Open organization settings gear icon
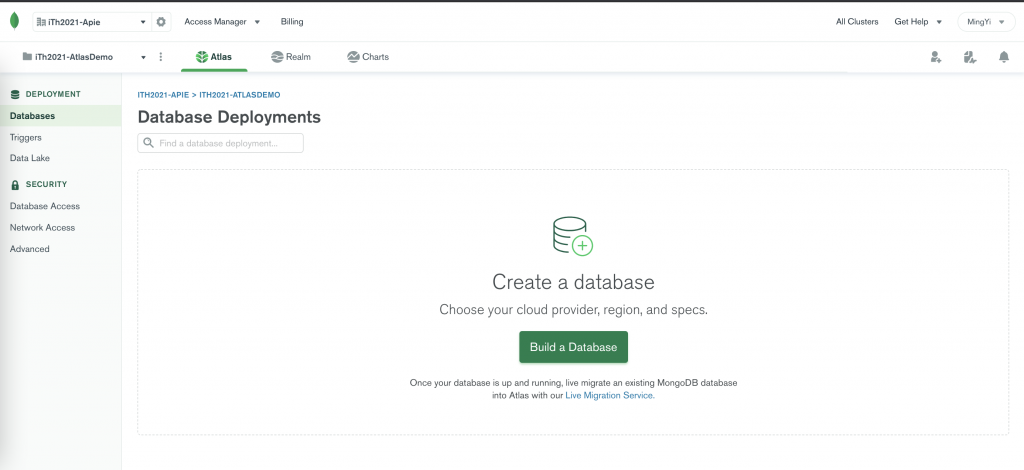The width and height of the screenshot is (1024, 470). (162, 21)
